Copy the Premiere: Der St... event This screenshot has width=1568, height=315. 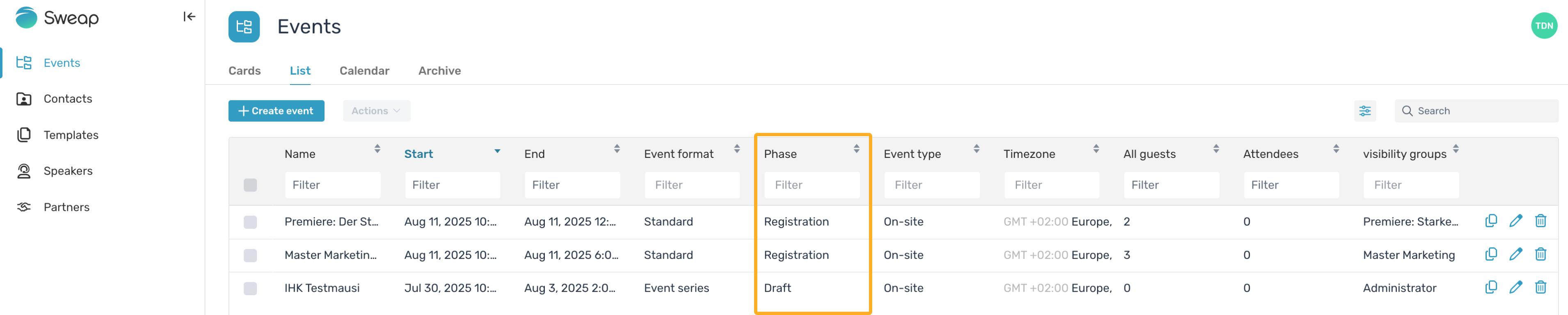pos(1491,221)
